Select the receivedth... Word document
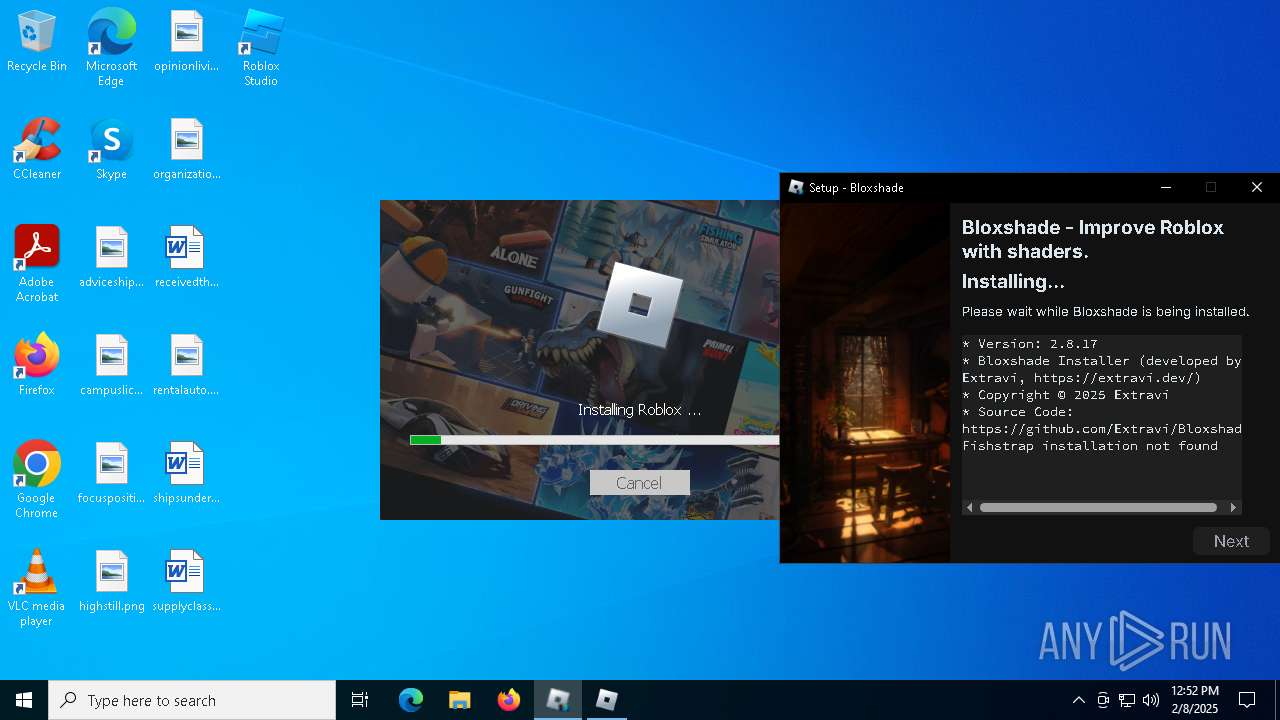Image resolution: width=1280 pixels, height=720 pixels. (x=186, y=258)
